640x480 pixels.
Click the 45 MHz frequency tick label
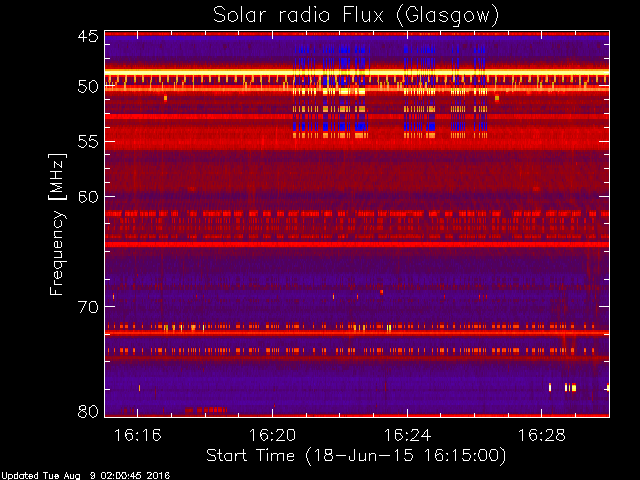click(88, 36)
